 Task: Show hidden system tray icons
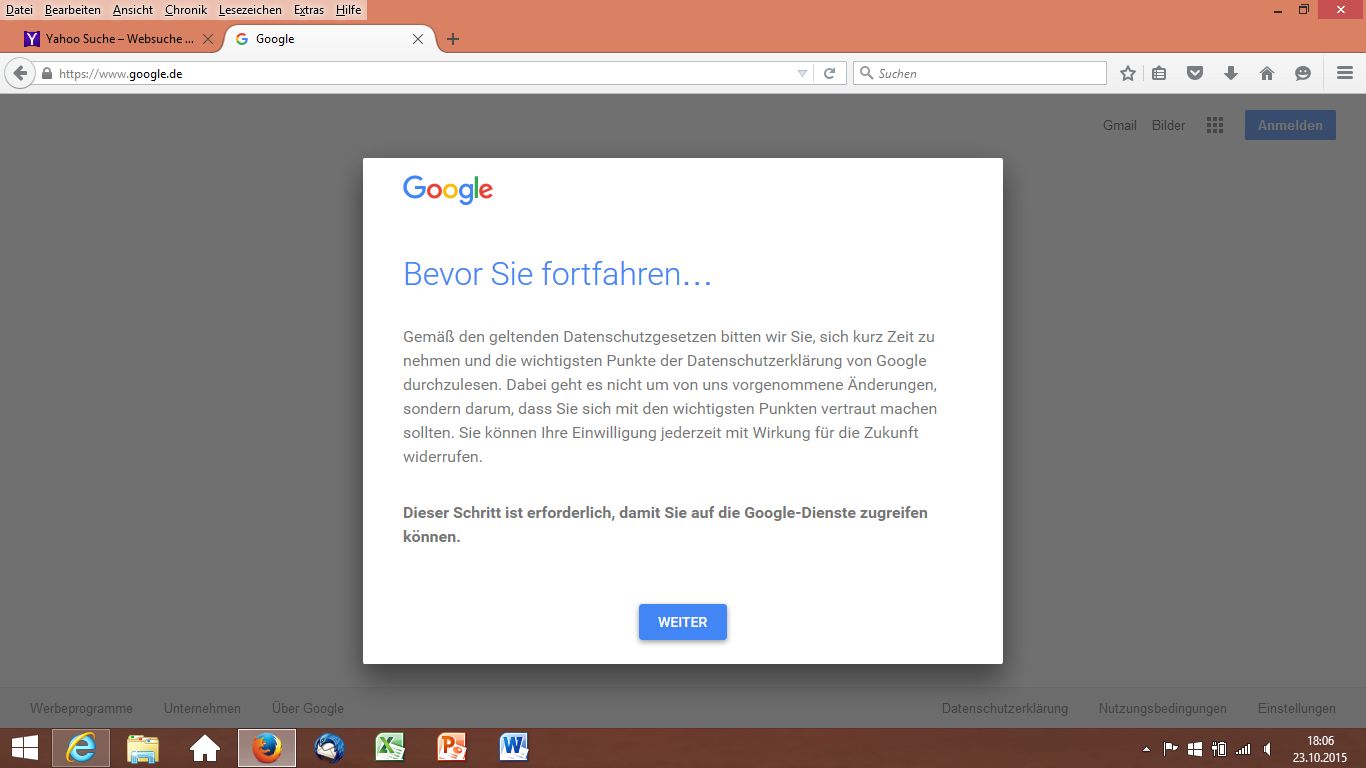(x=1146, y=749)
